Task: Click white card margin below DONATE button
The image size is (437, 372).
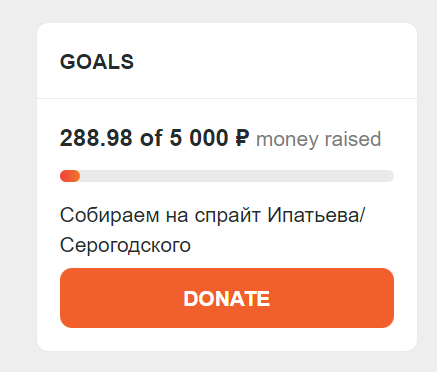Action: tap(227, 339)
